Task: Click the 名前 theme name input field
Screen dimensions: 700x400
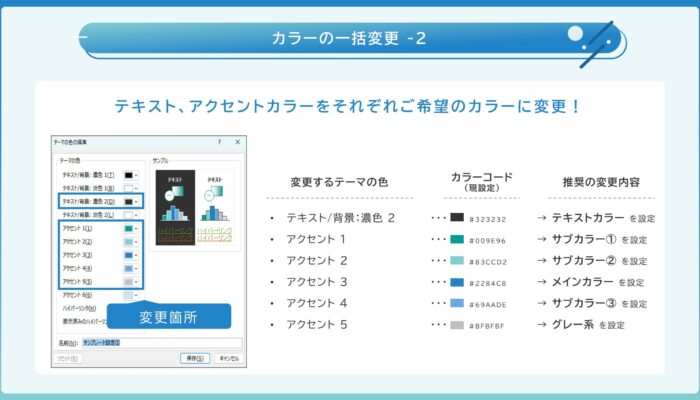Action: tap(162, 343)
